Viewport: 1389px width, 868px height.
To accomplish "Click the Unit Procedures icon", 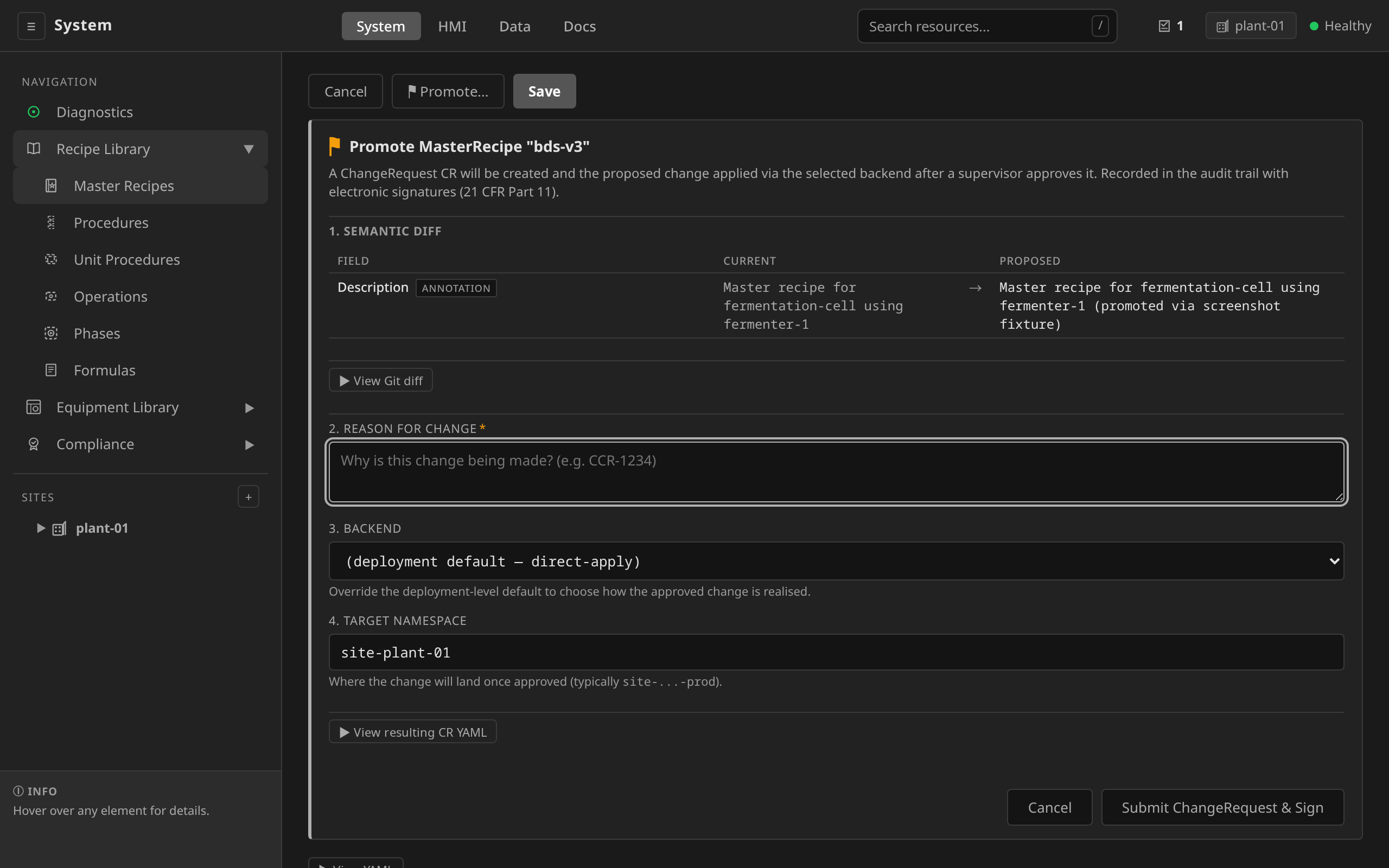I will [51, 259].
